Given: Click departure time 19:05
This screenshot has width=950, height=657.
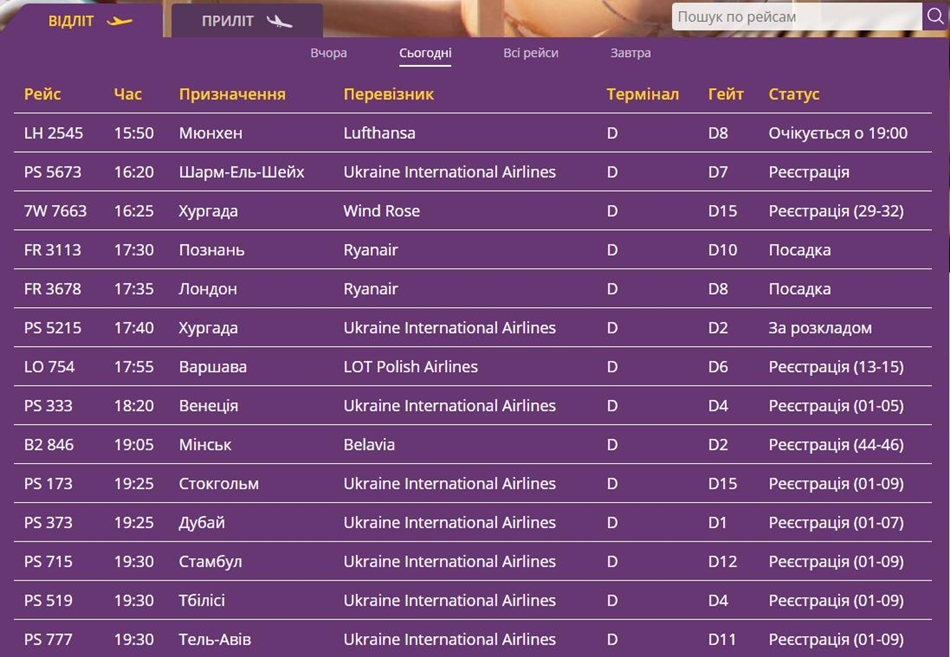Looking at the screenshot, I should pos(134,445).
